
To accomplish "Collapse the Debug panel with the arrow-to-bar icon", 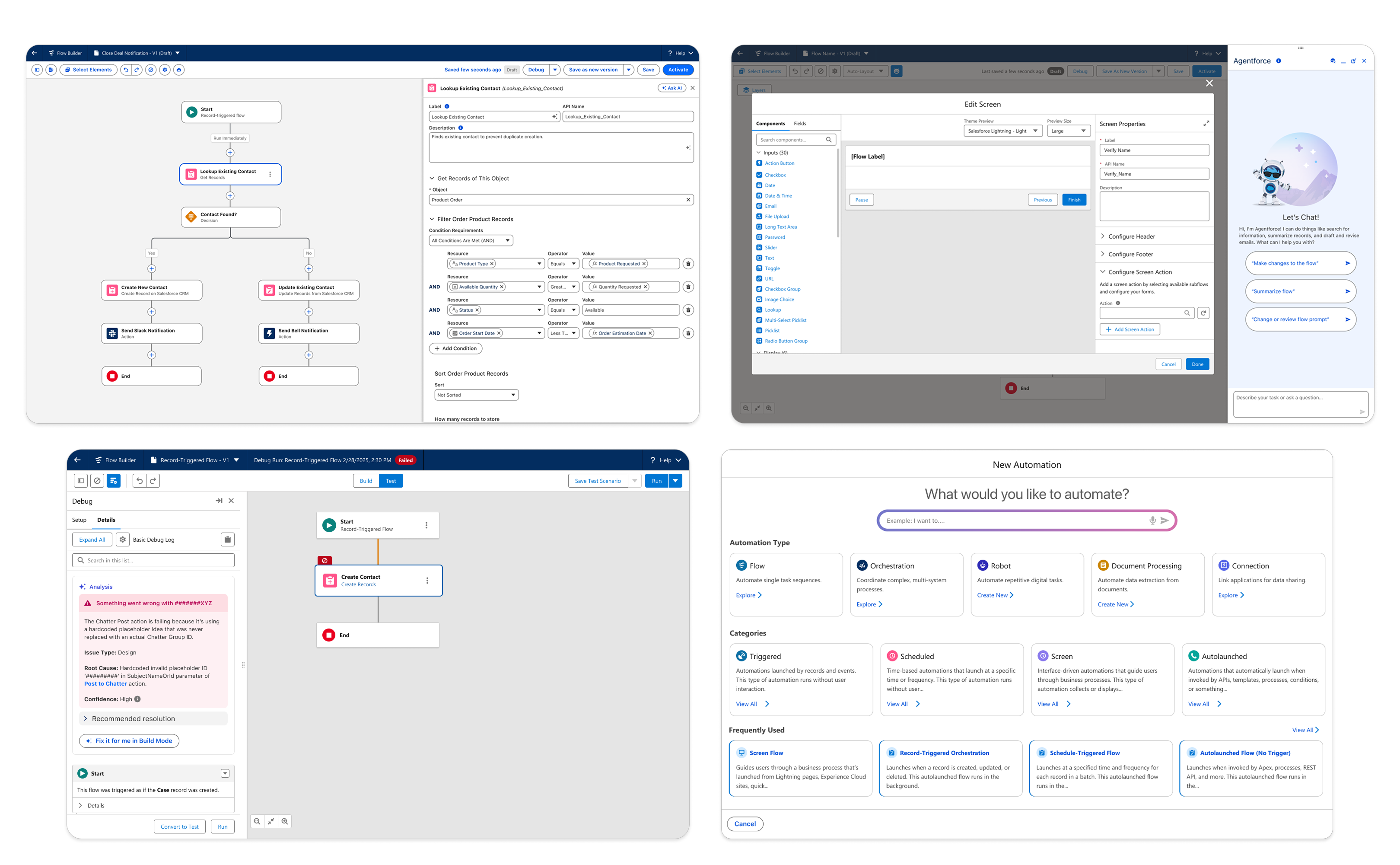I will (x=219, y=501).
